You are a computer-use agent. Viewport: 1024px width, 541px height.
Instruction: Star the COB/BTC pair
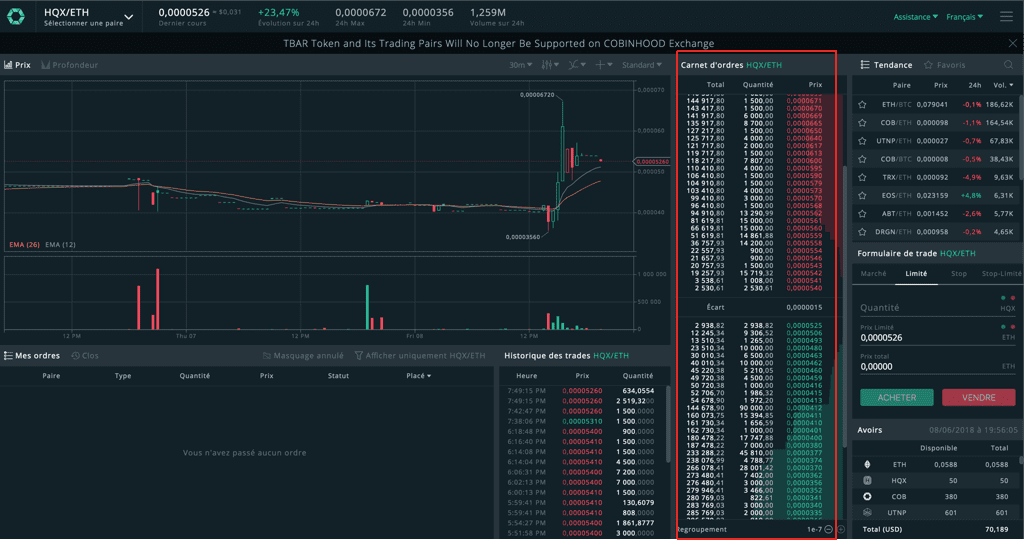click(x=862, y=159)
